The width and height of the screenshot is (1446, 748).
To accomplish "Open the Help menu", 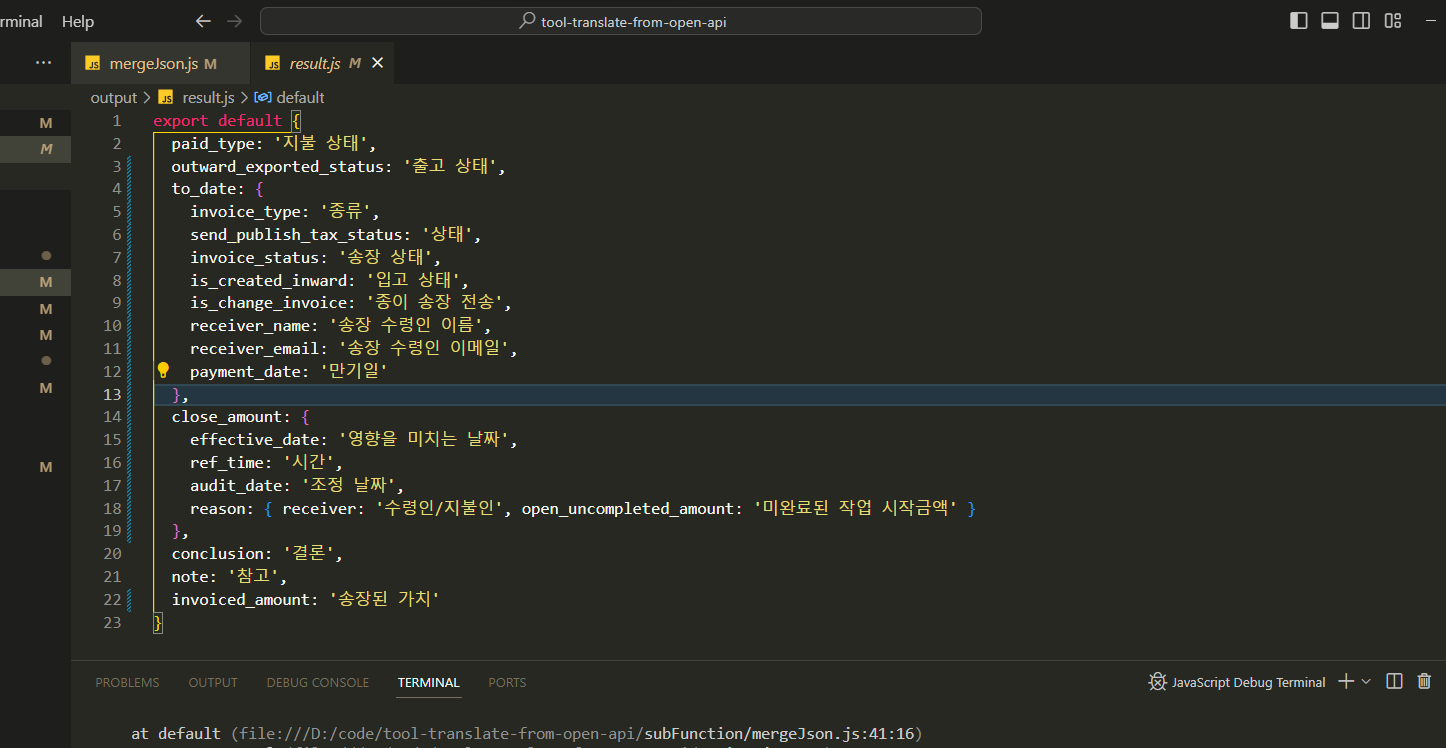I will 78,21.
